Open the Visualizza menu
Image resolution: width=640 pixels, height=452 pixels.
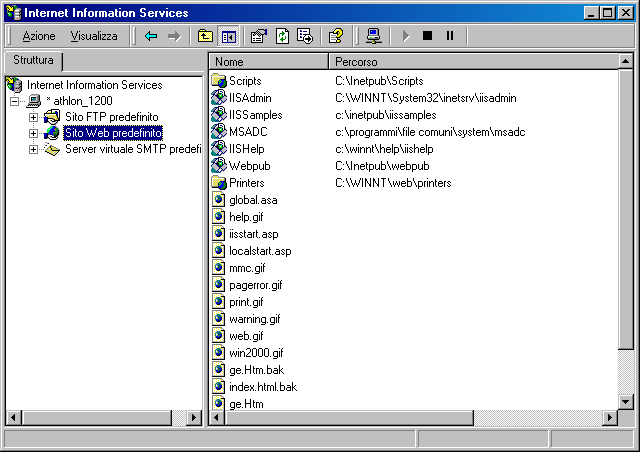[x=94, y=36]
